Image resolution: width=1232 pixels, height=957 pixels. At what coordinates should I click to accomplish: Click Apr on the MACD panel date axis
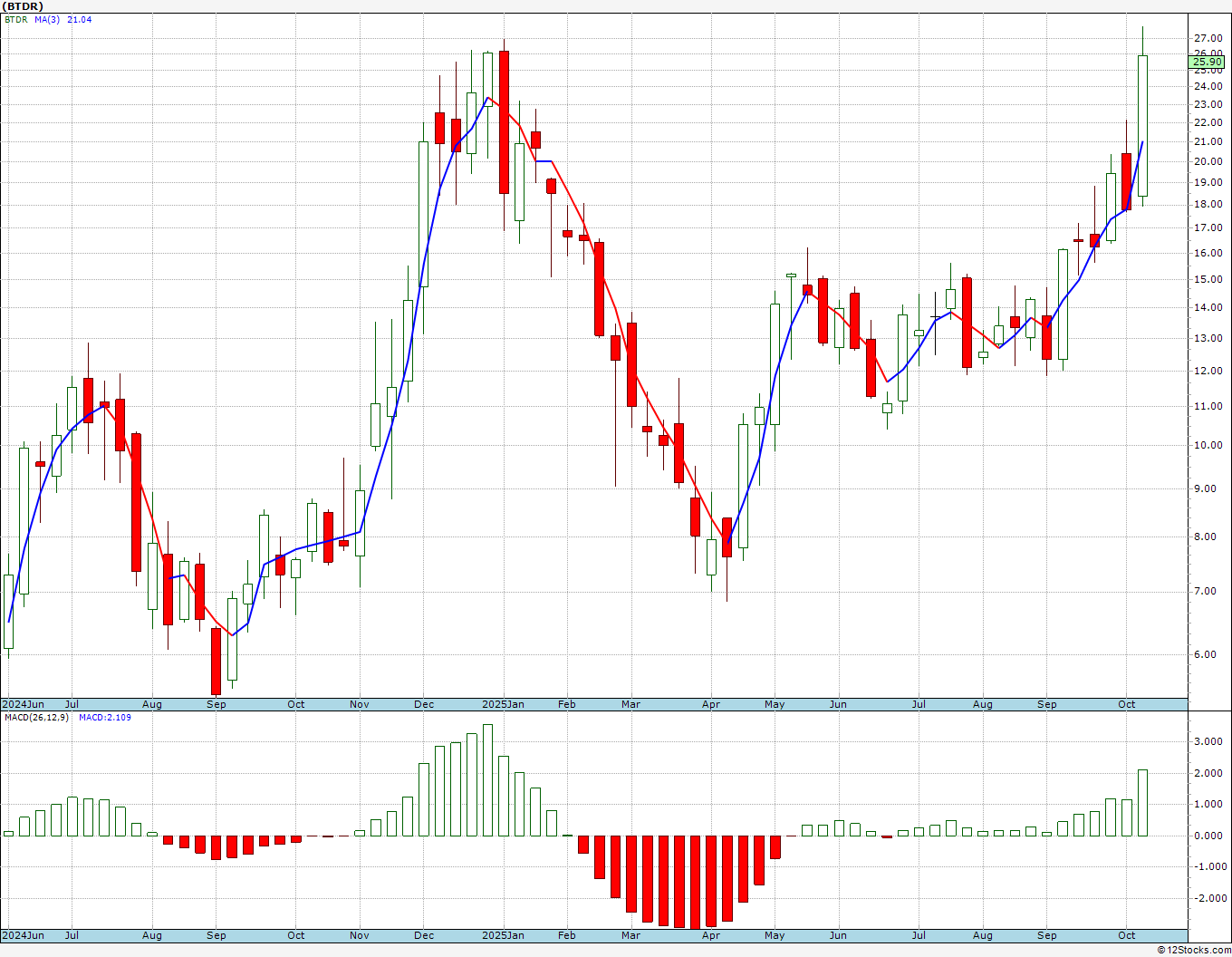pyautogui.click(x=711, y=935)
